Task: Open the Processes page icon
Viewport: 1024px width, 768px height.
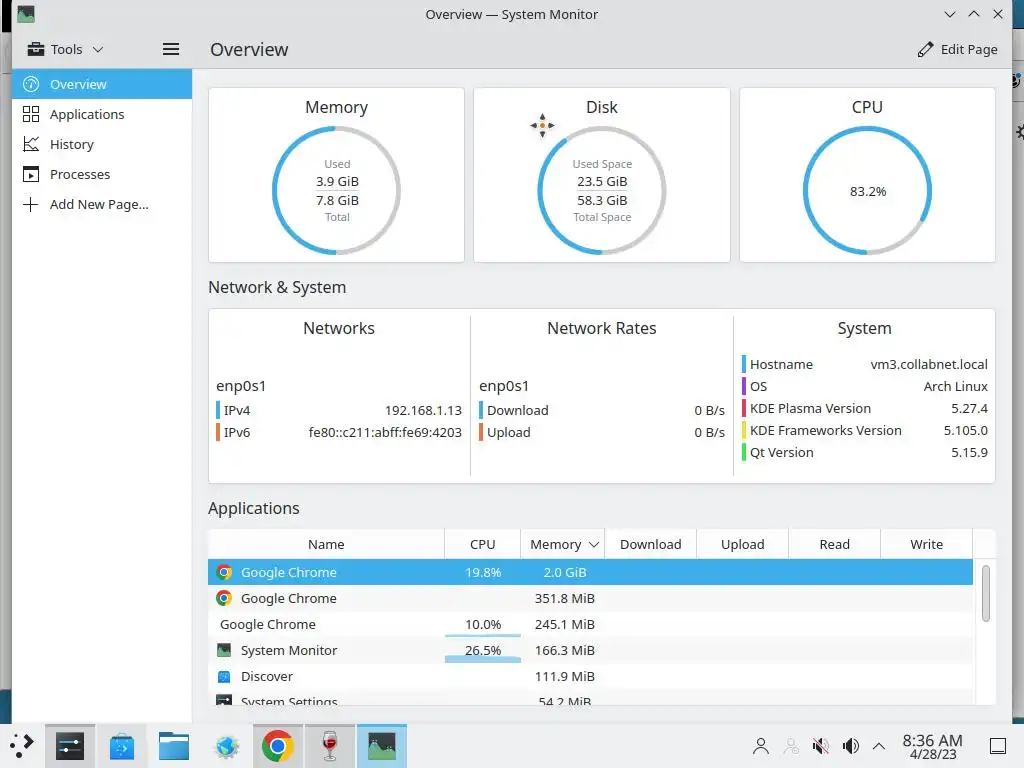Action: (31, 174)
